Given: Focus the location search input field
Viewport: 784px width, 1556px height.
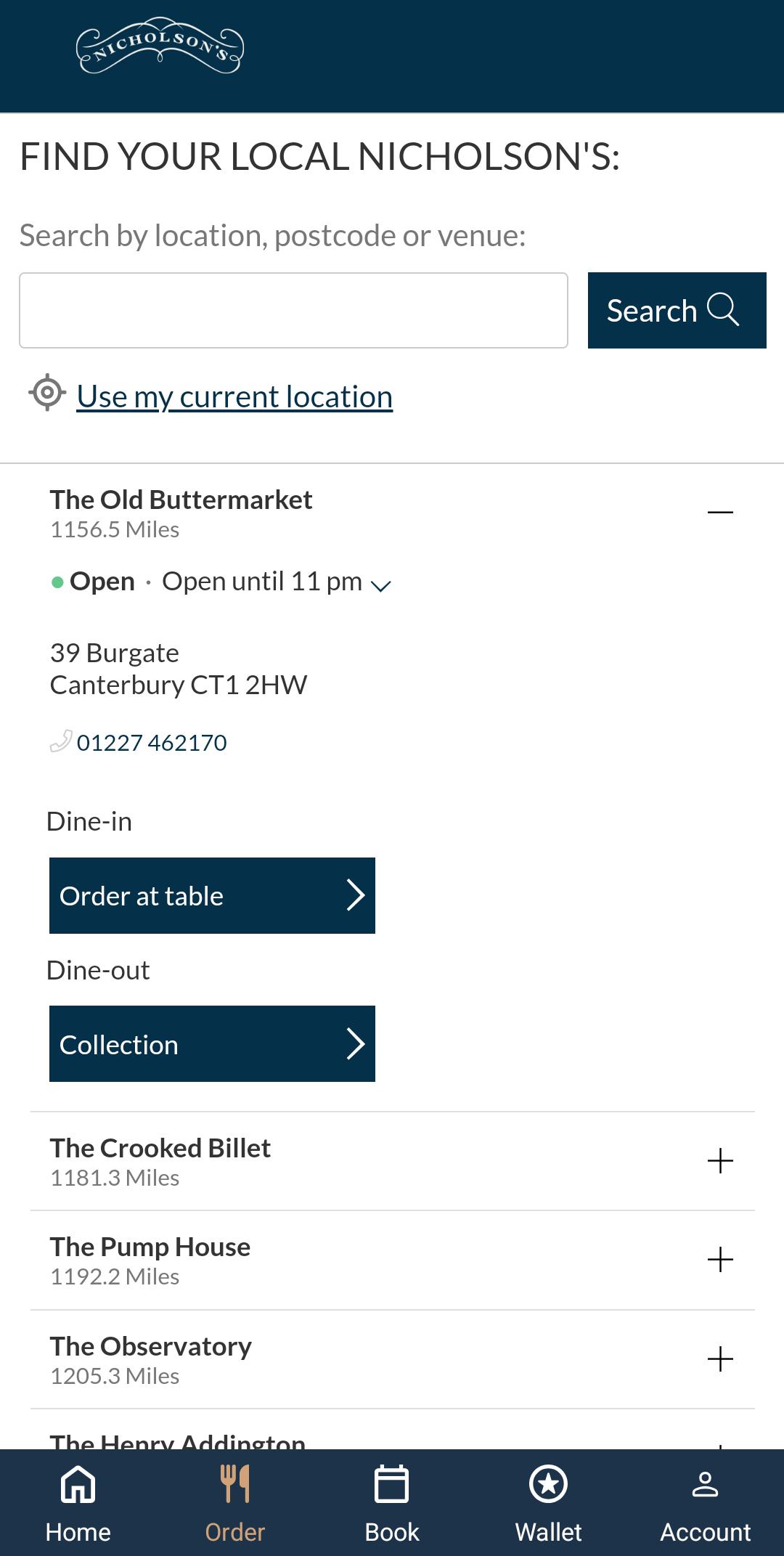Looking at the screenshot, I should [293, 310].
